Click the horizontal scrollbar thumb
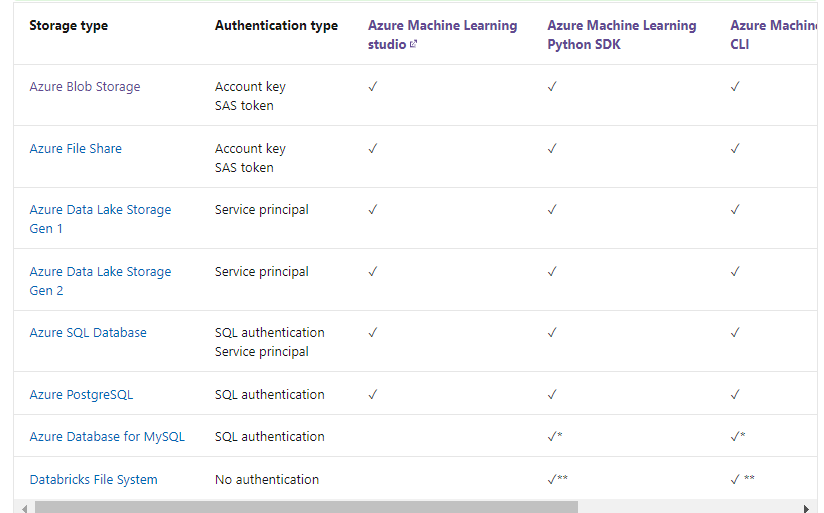Screen dimensions: 824x513 [x=305, y=507]
